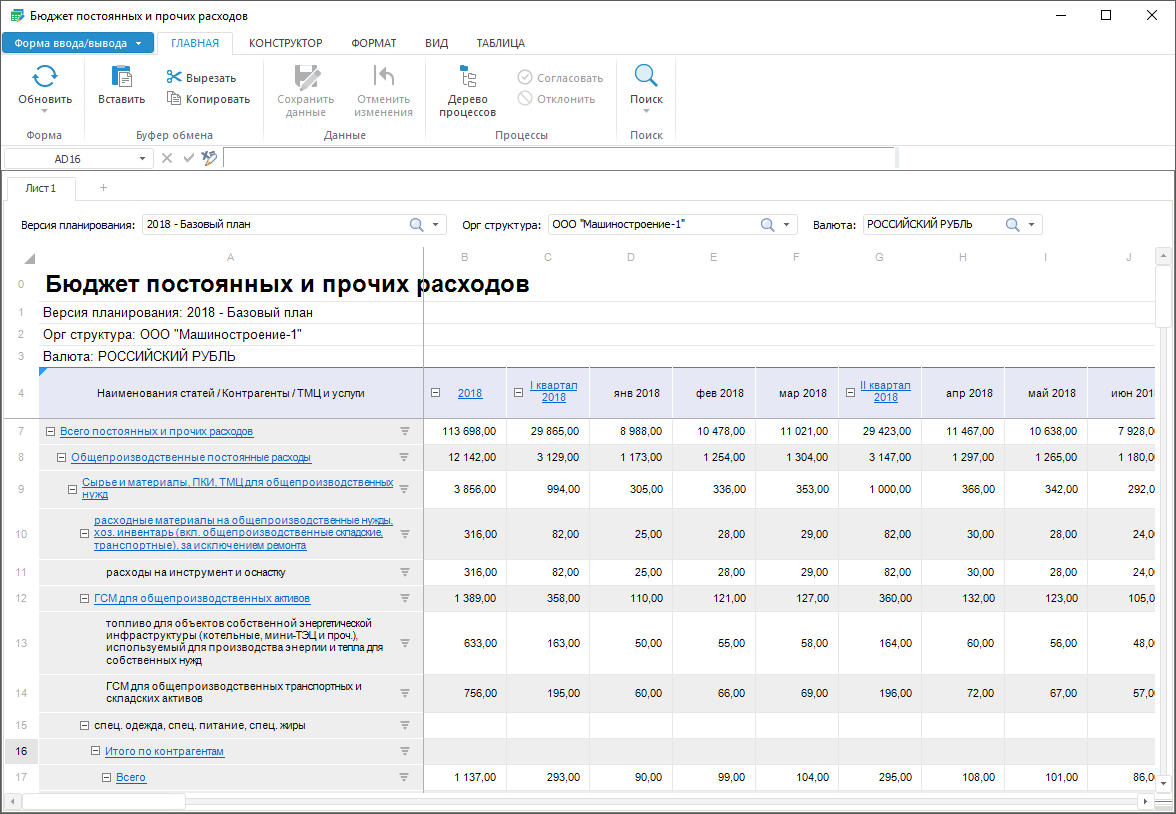Open 'Общепроизводственные постоянные расходы' link
The width and height of the screenshot is (1176, 814).
(x=191, y=457)
